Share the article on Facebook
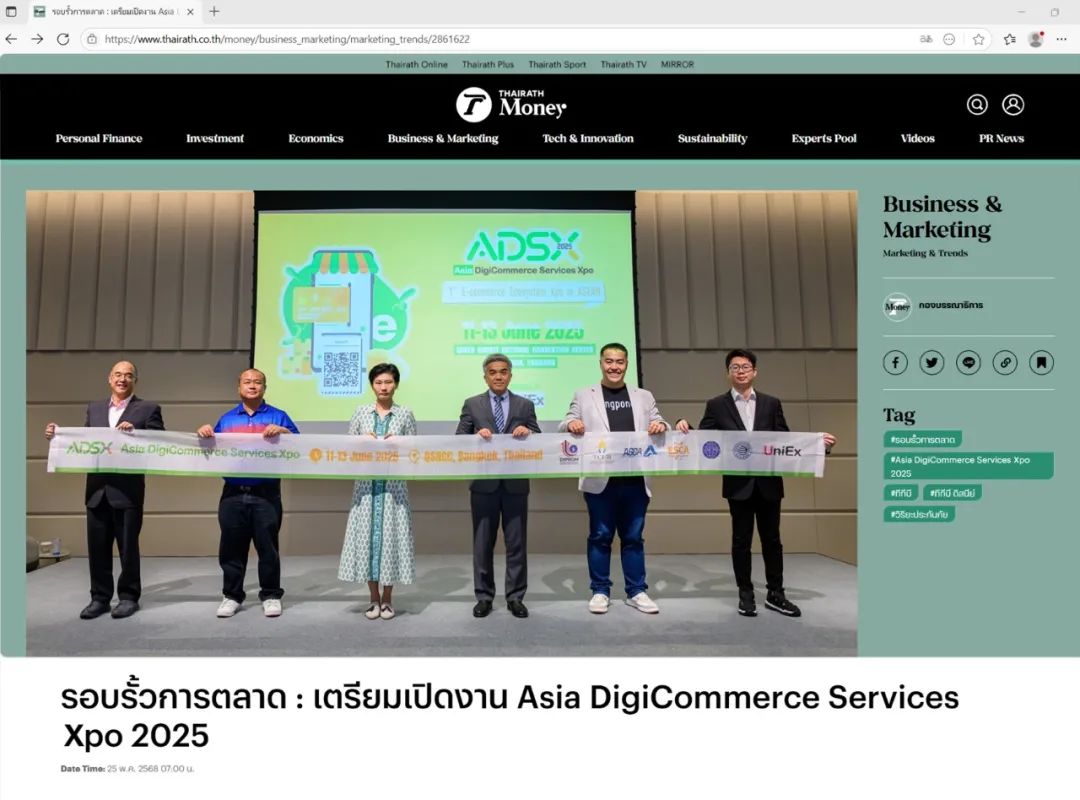The width and height of the screenshot is (1080, 800). pos(895,362)
